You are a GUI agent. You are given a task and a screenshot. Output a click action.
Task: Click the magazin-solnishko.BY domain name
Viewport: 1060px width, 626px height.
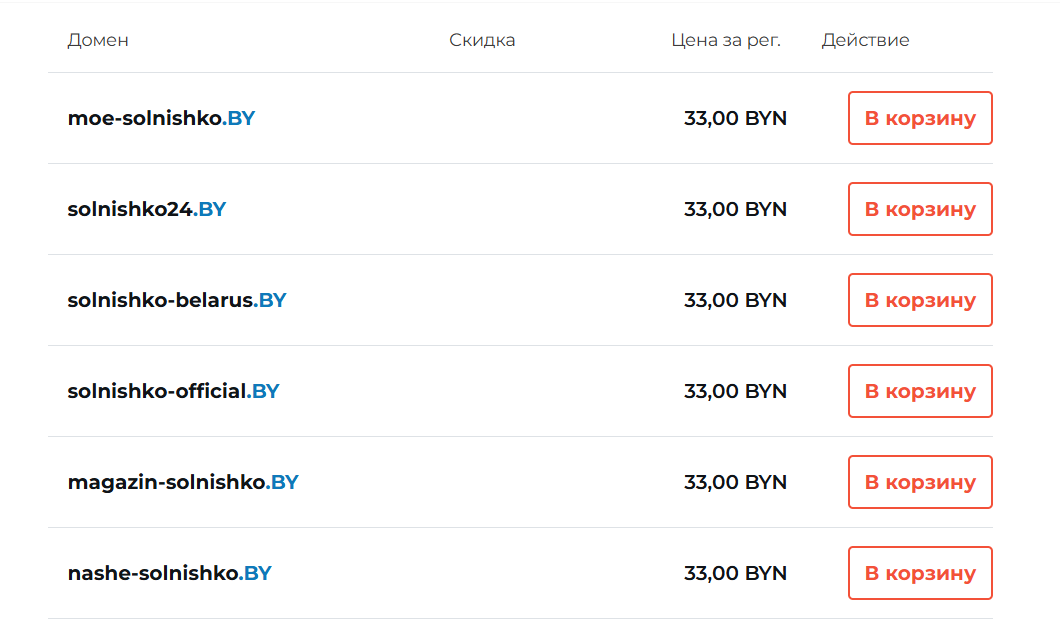pos(183,482)
